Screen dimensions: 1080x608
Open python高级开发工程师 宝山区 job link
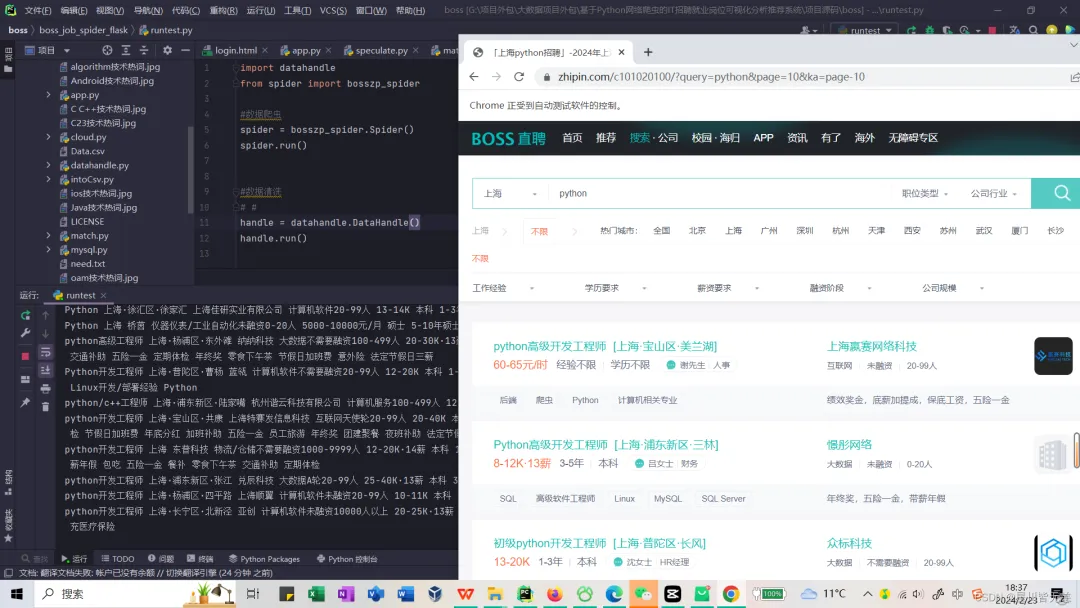click(605, 346)
